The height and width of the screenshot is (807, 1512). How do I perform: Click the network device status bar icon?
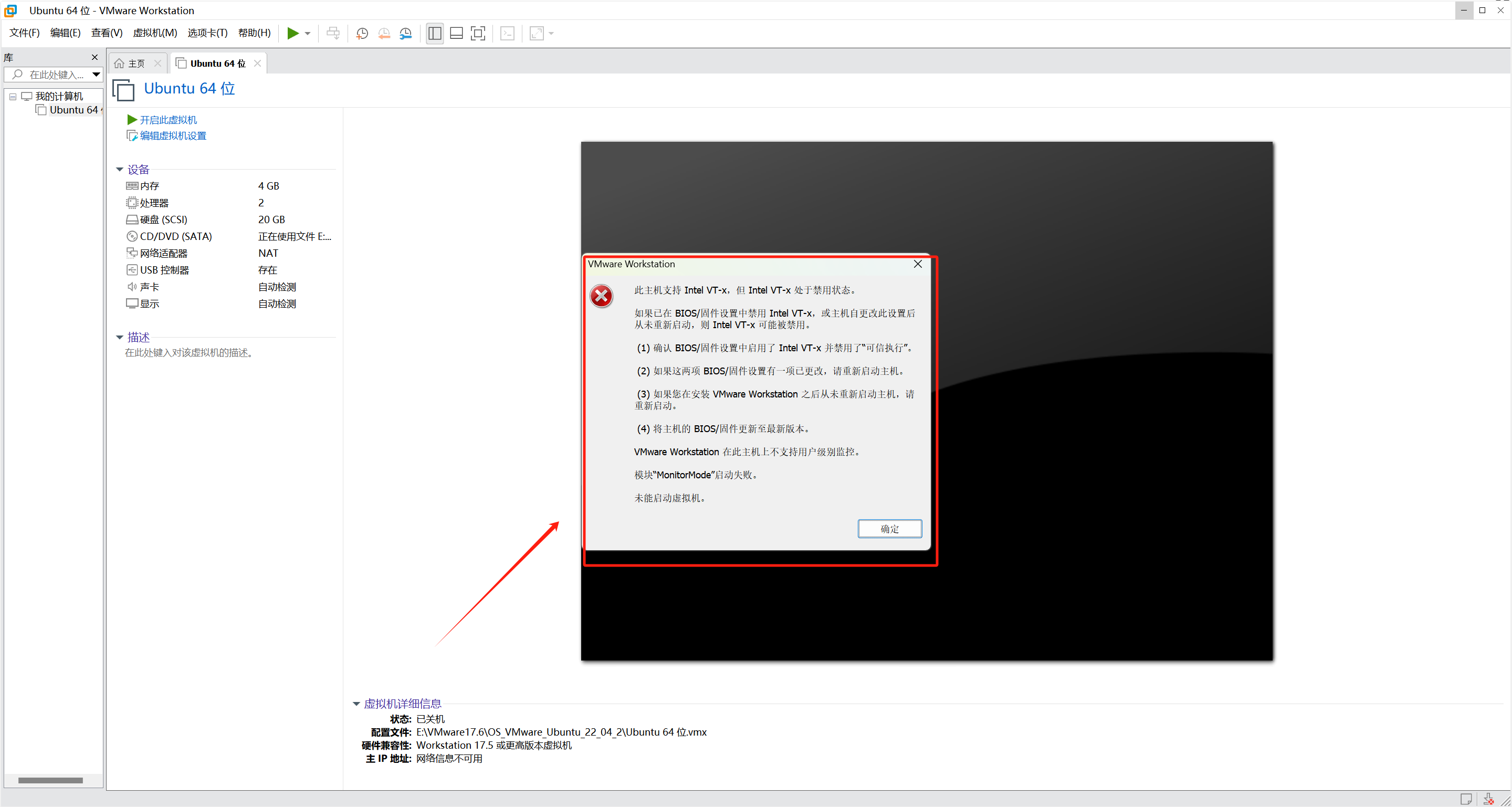coord(1488,799)
